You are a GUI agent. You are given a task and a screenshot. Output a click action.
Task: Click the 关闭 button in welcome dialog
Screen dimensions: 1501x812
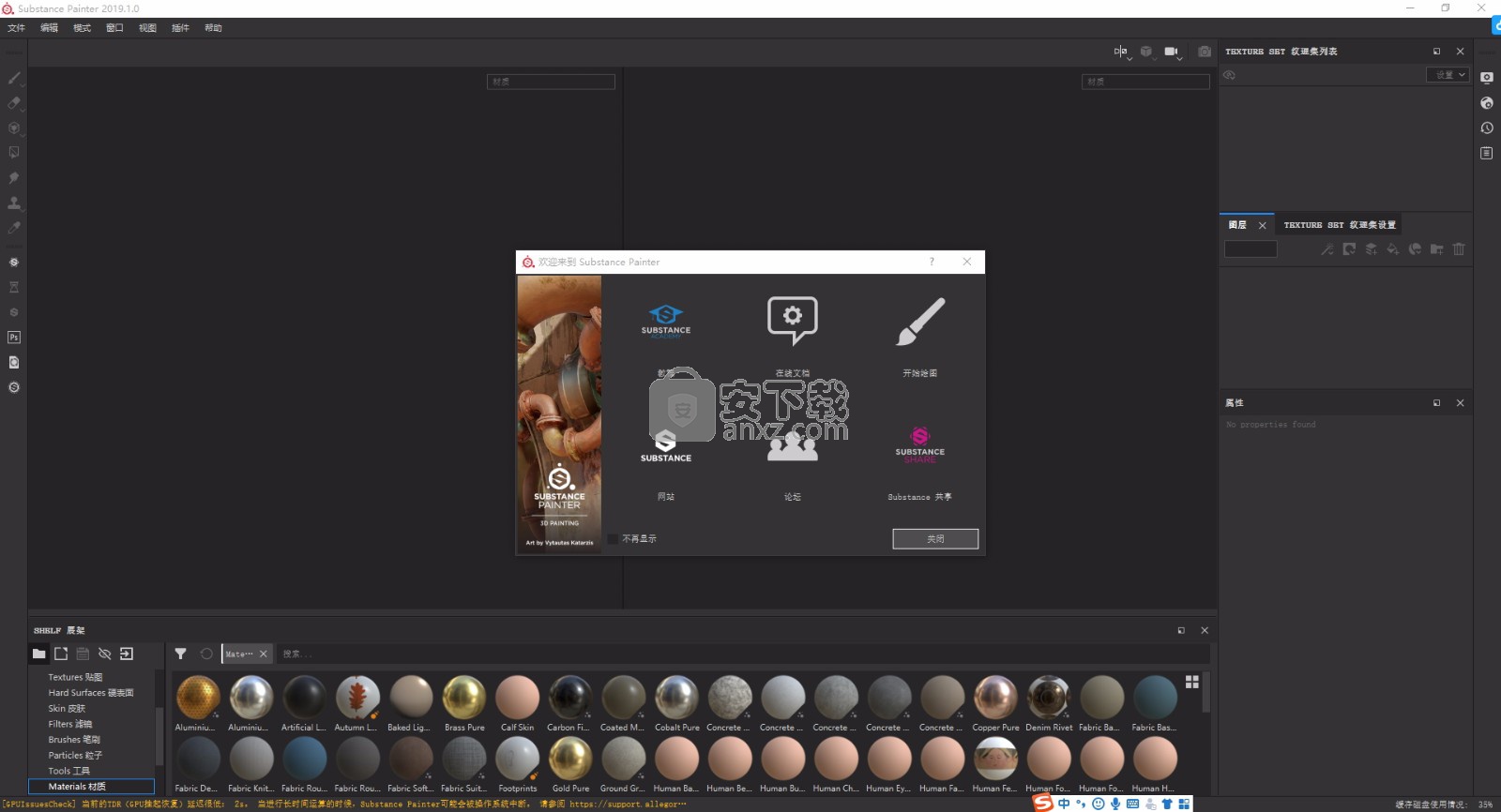click(x=935, y=539)
